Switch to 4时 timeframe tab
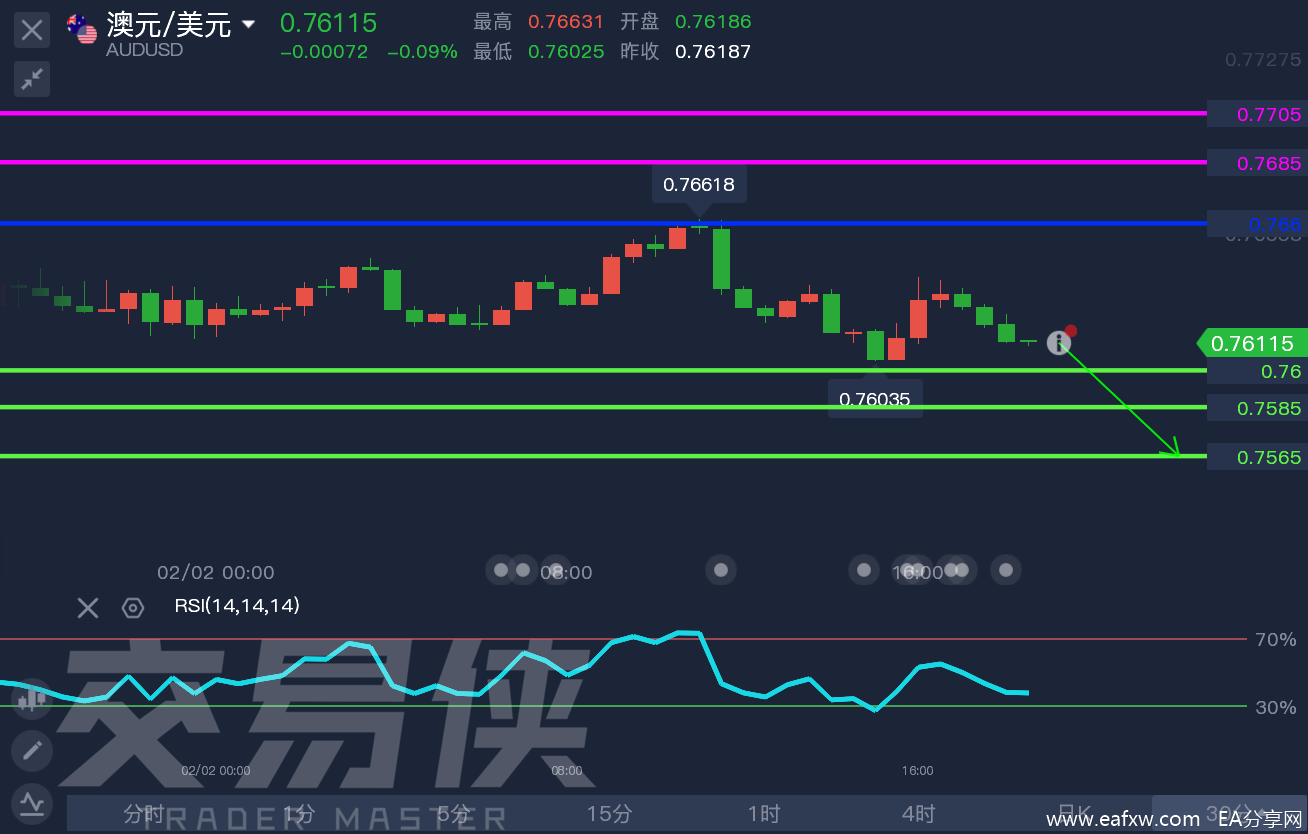 click(918, 814)
